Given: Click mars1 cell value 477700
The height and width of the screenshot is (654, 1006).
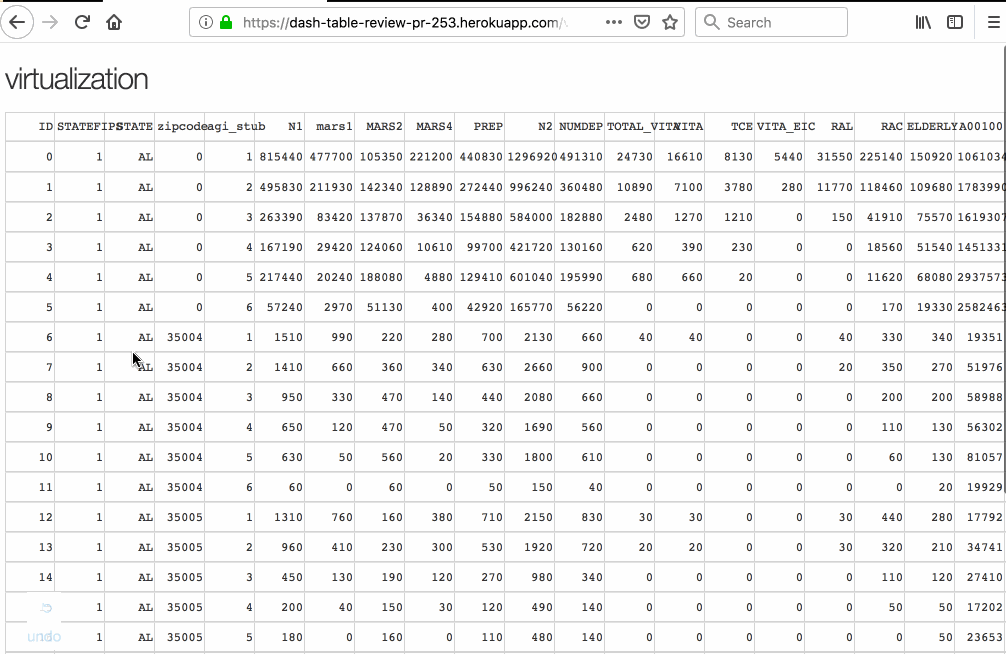Looking at the screenshot, I should pyautogui.click(x=331, y=157).
